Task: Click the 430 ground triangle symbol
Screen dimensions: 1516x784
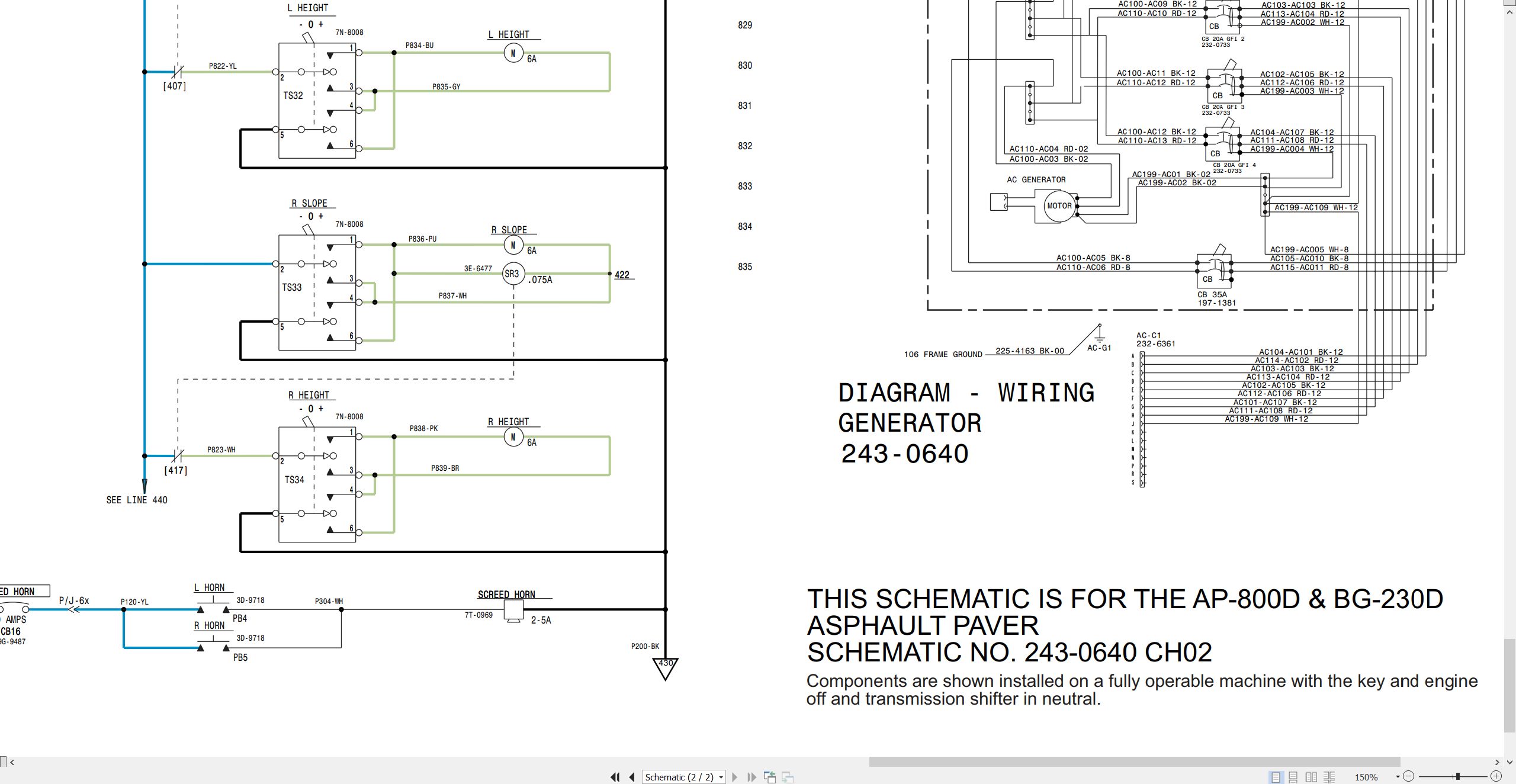Action: (666, 669)
